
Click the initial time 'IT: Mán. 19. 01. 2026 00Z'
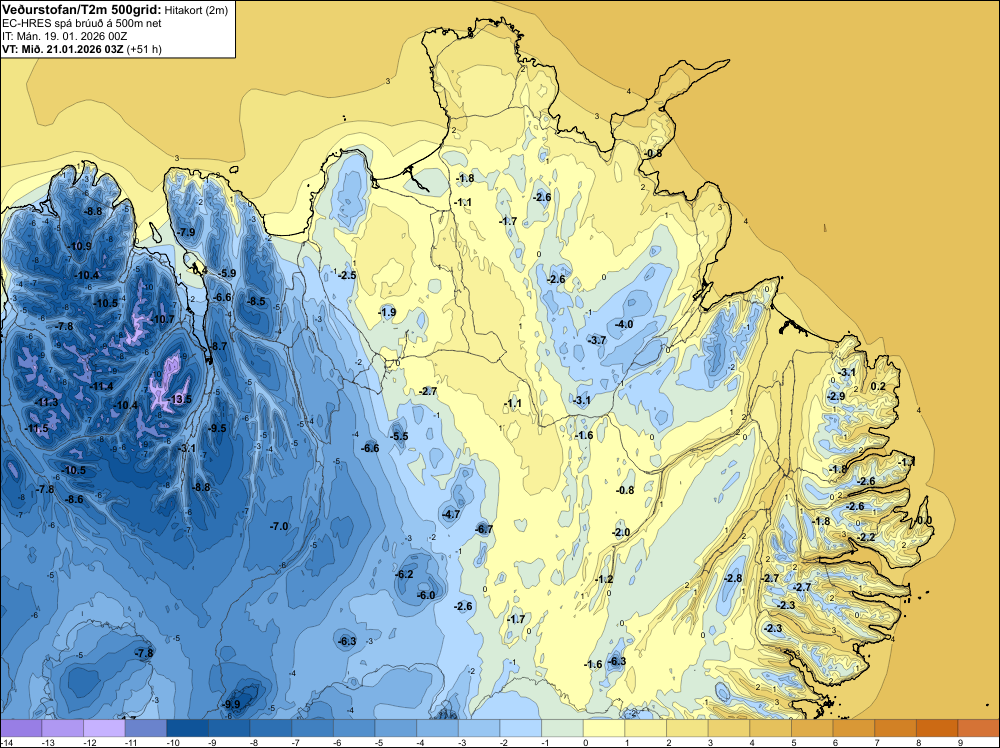click(64, 36)
